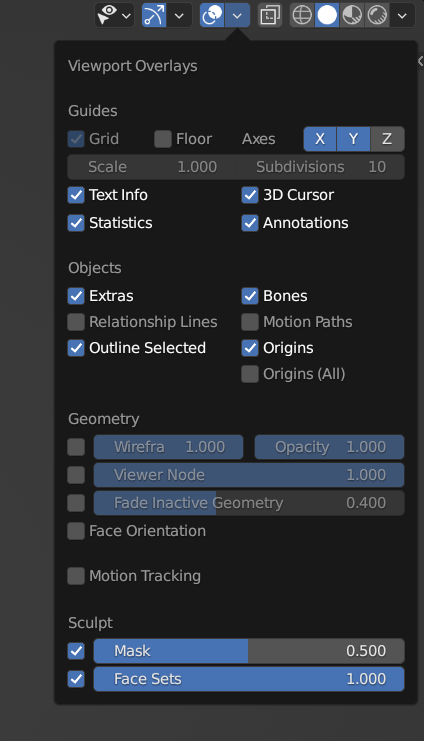Open the selectability and visibility dropdown arrow
The width and height of the screenshot is (424, 741).
pos(126,15)
